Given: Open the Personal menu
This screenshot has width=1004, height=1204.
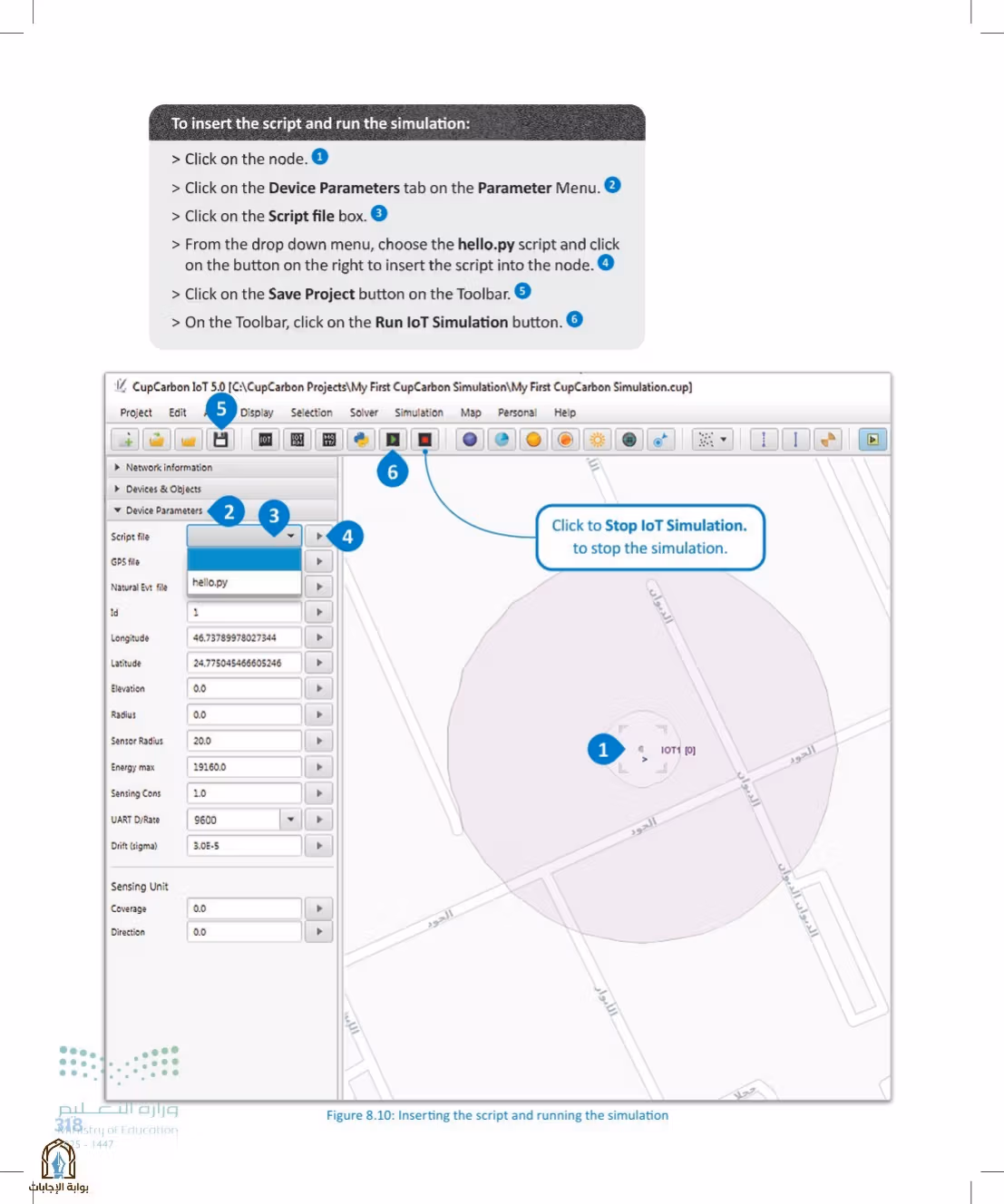Looking at the screenshot, I should pos(517,413).
